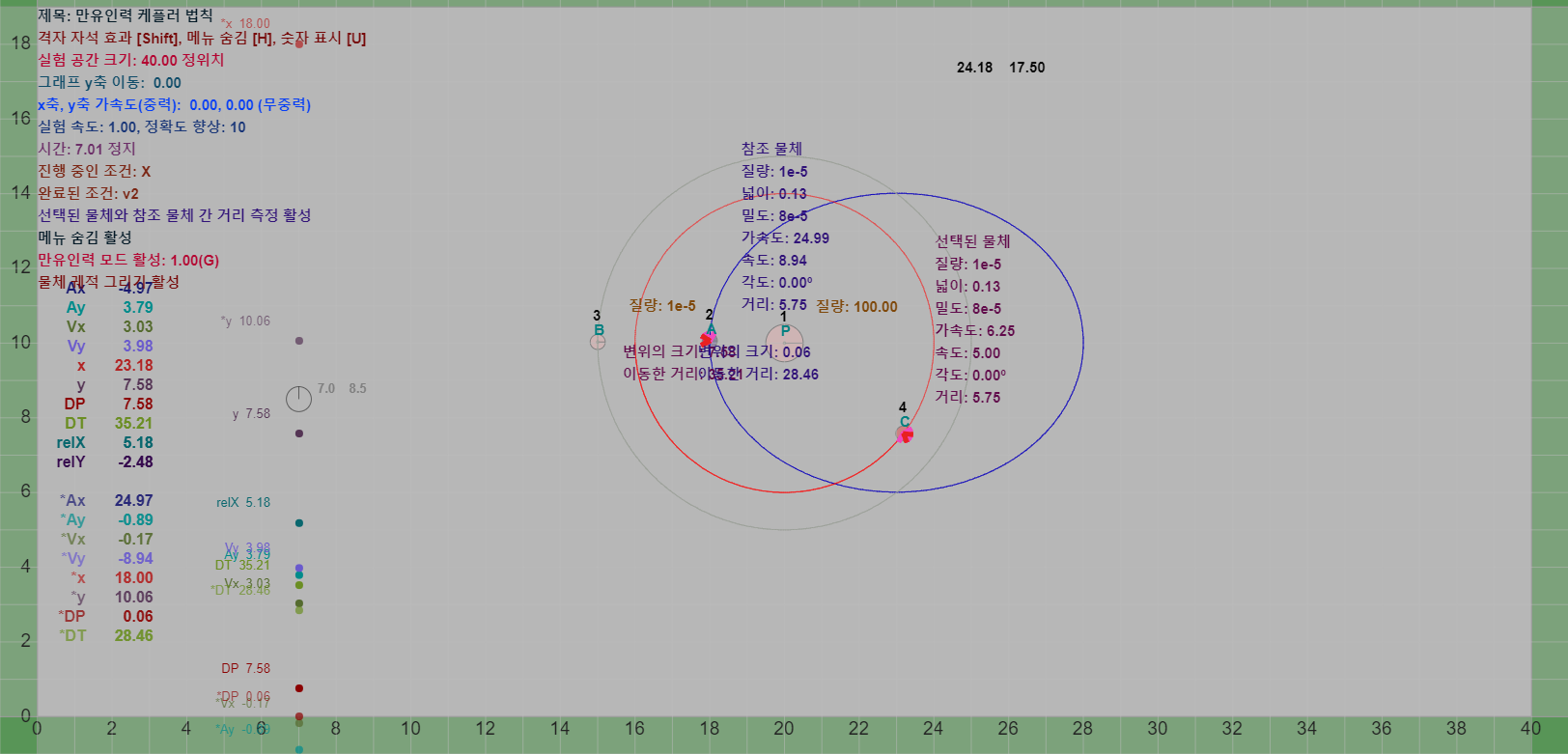The width and height of the screenshot is (1568, 754).
Task: Click the 실험 공간 크기: 40.00 line
Action: pos(131,60)
